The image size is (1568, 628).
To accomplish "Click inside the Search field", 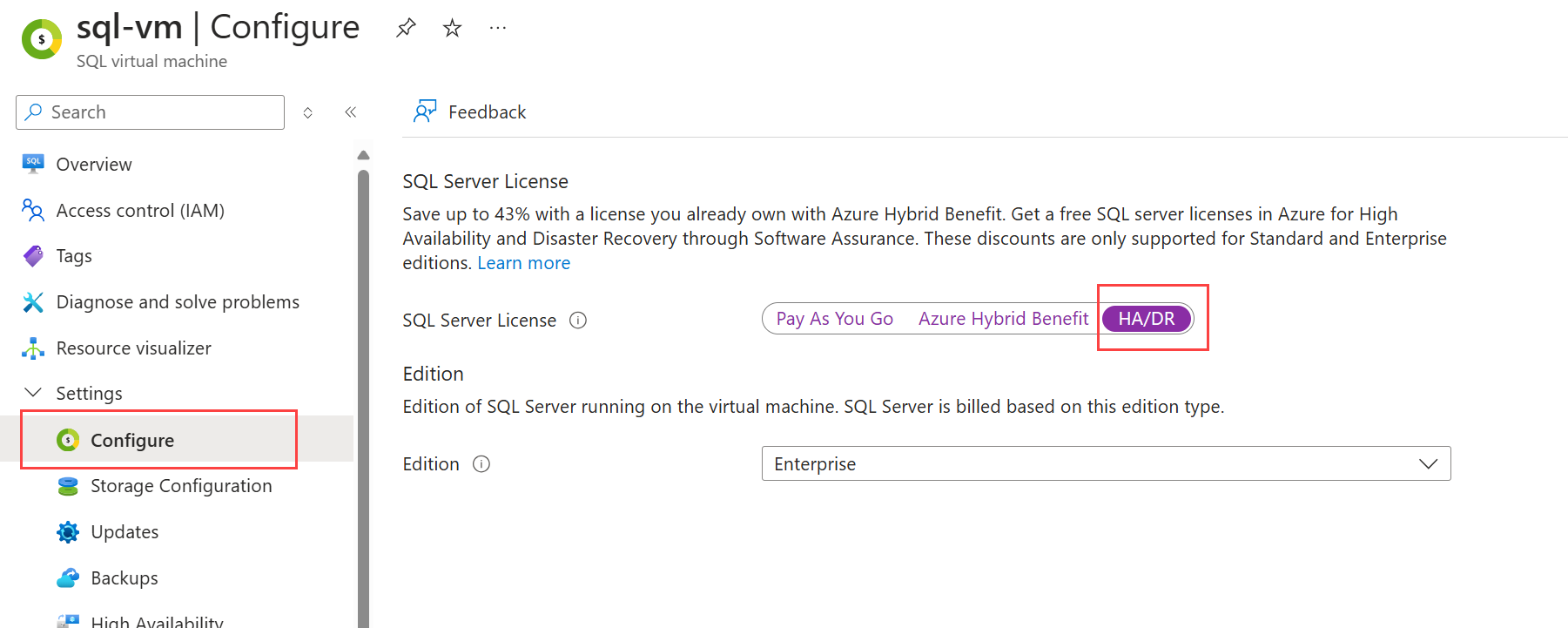I will tap(148, 111).
